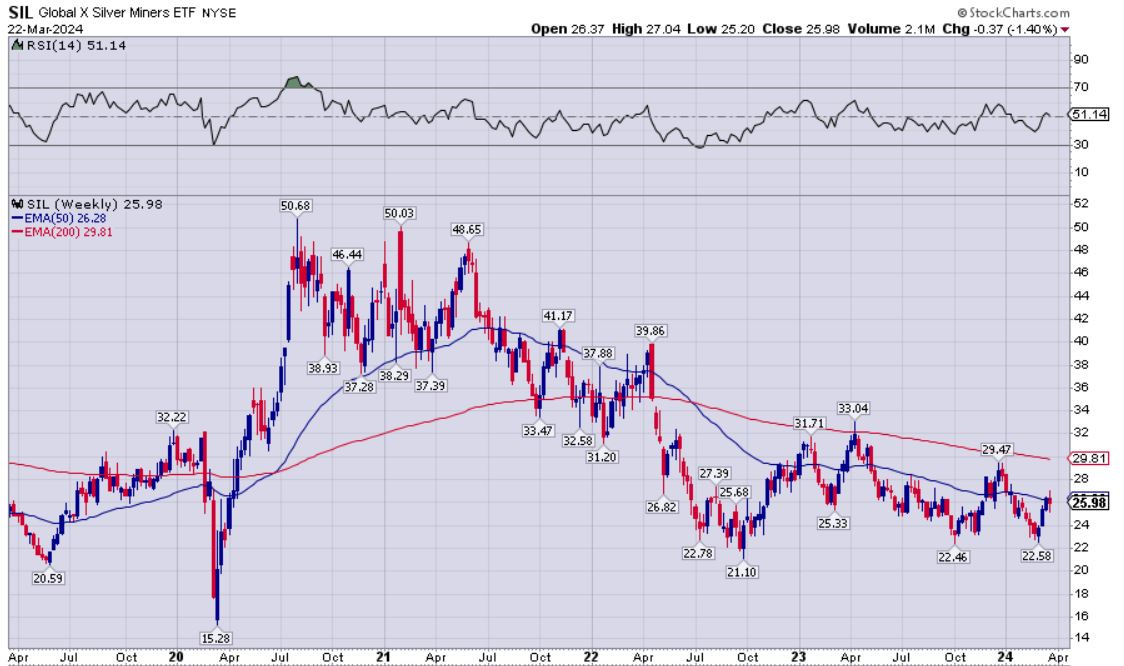The height and width of the screenshot is (666, 1124).
Task: Click the 24 year marker on time axis
Action: click(x=1005, y=657)
